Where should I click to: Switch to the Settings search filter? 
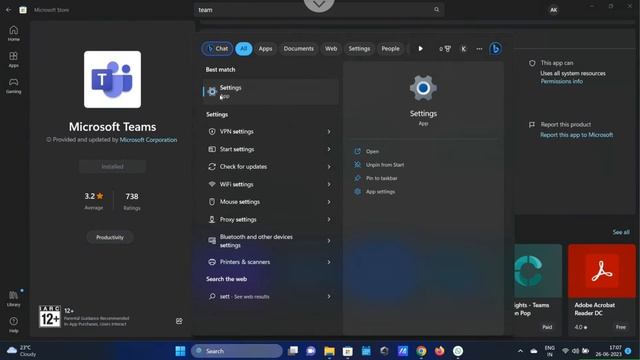pyautogui.click(x=359, y=49)
